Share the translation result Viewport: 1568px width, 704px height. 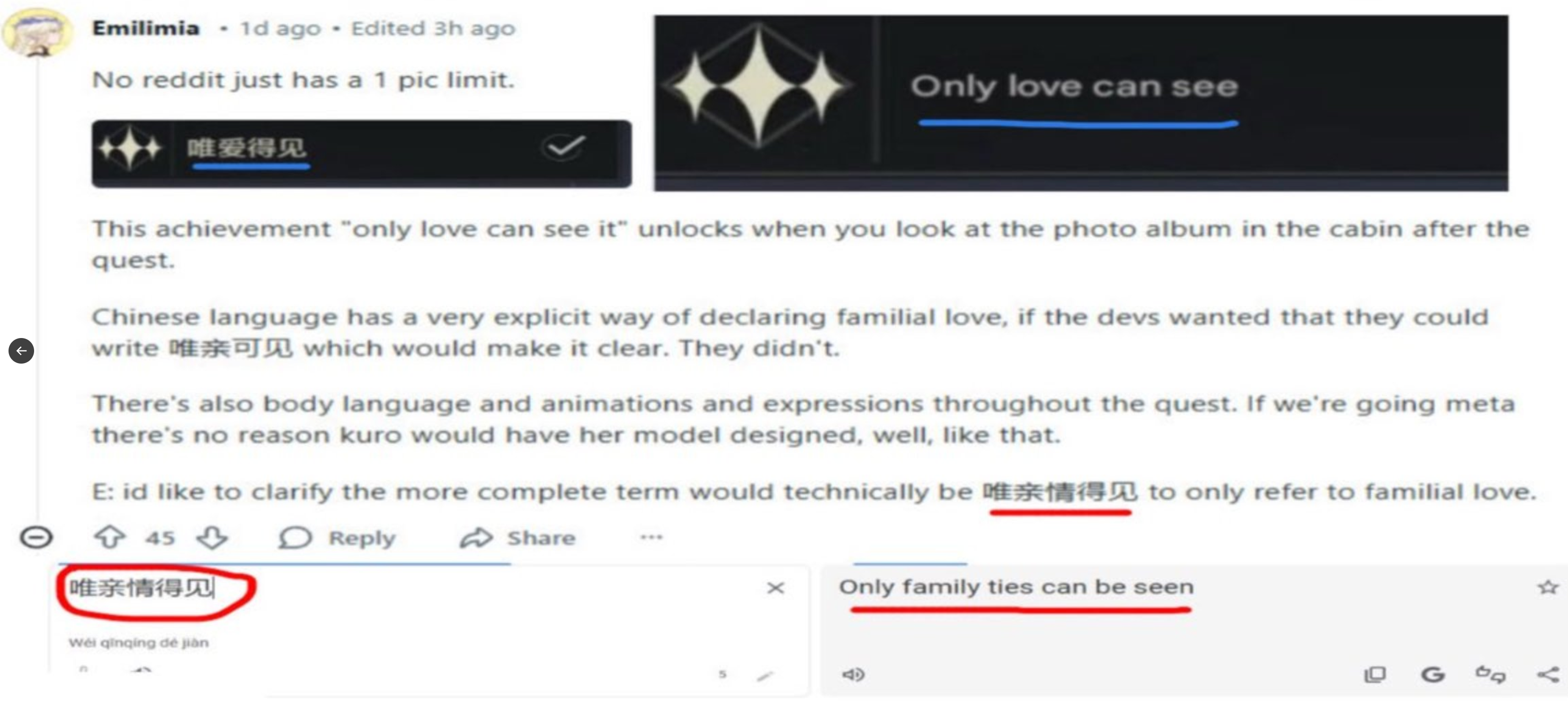(x=1548, y=674)
